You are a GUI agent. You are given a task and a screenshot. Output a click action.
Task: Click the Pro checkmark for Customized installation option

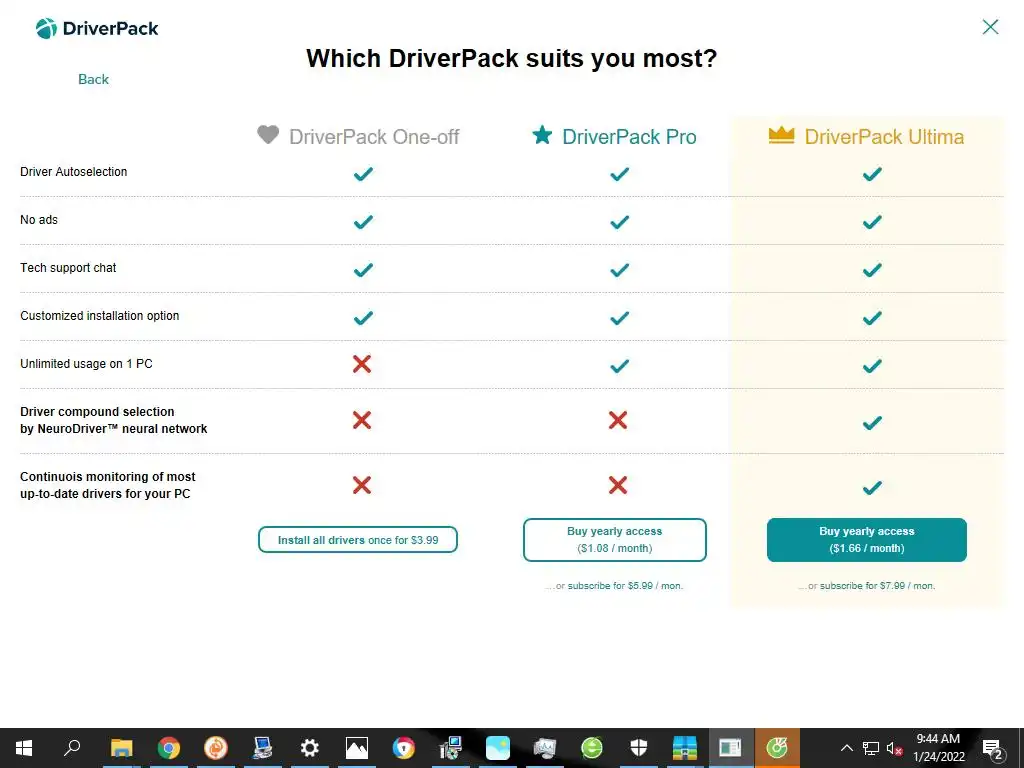coord(619,318)
